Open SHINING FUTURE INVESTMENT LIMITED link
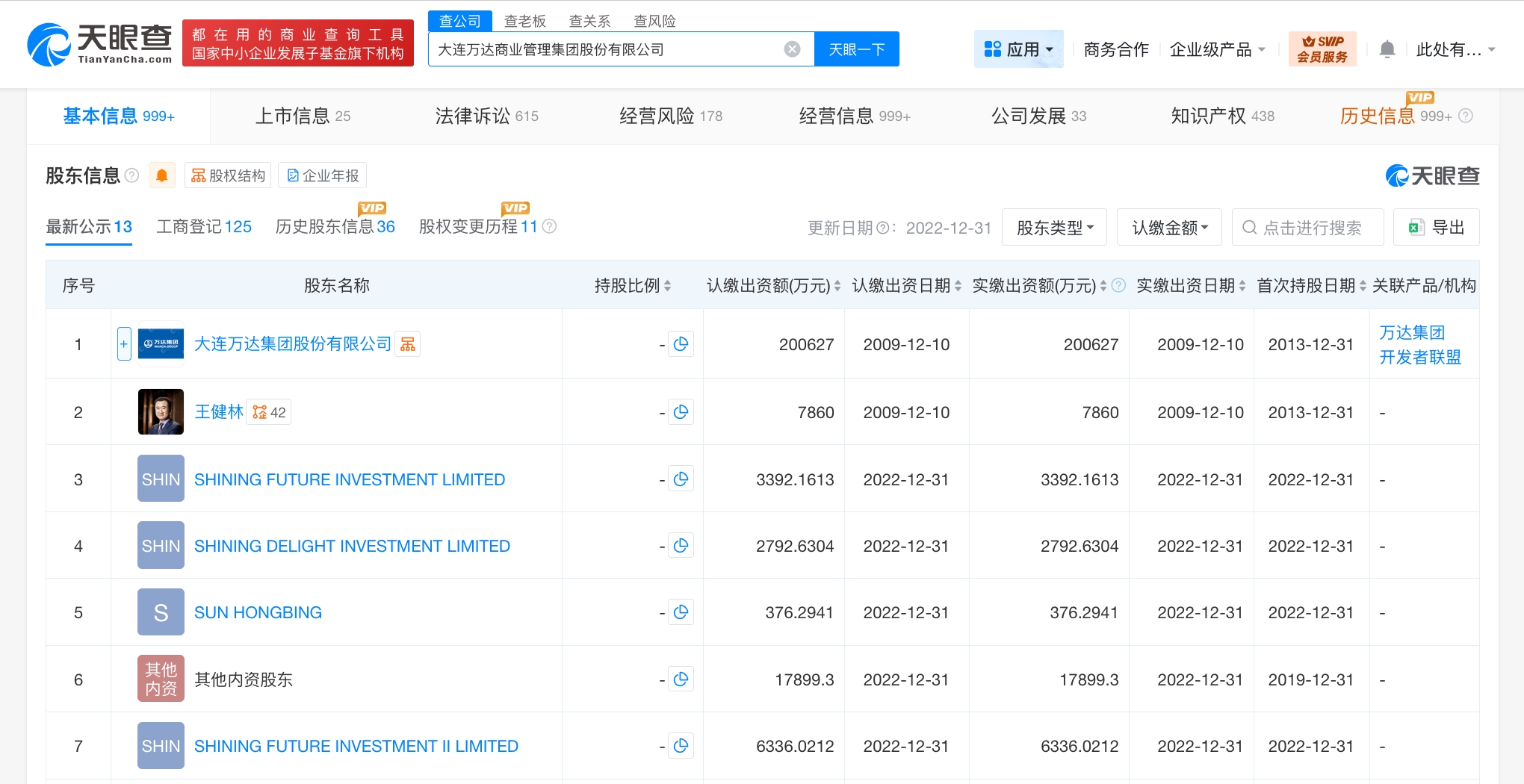Image resolution: width=1524 pixels, height=784 pixels. tap(350, 479)
